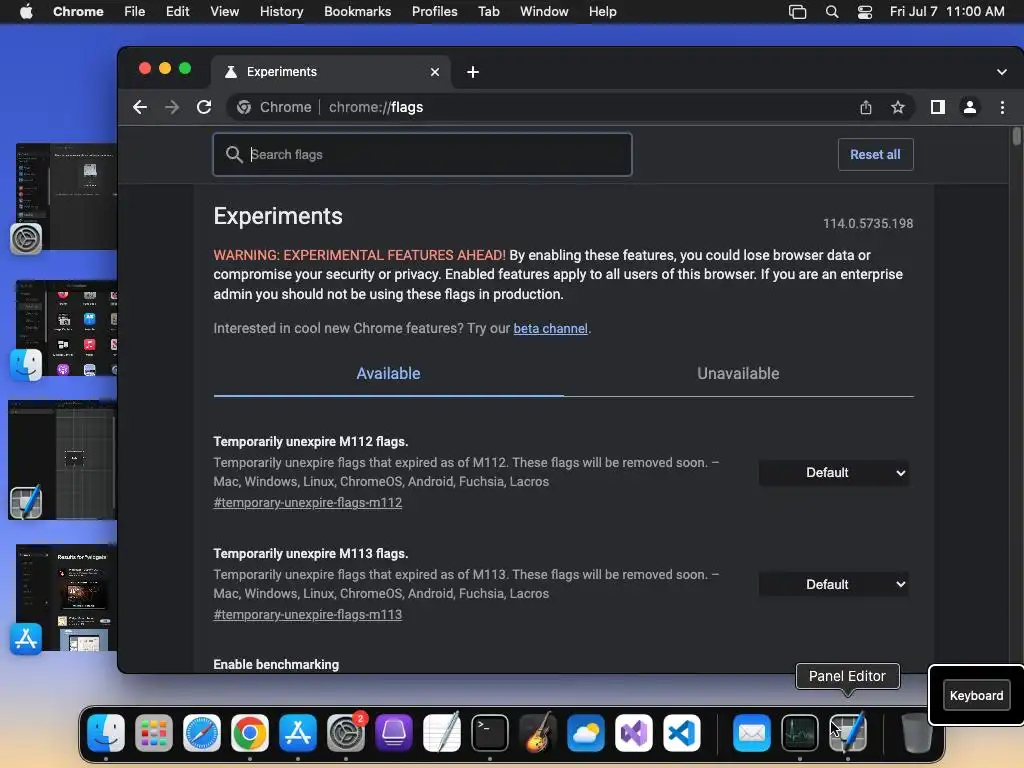Open Launchpad in the Dock
Screen dimensions: 1024x768
click(x=154, y=733)
